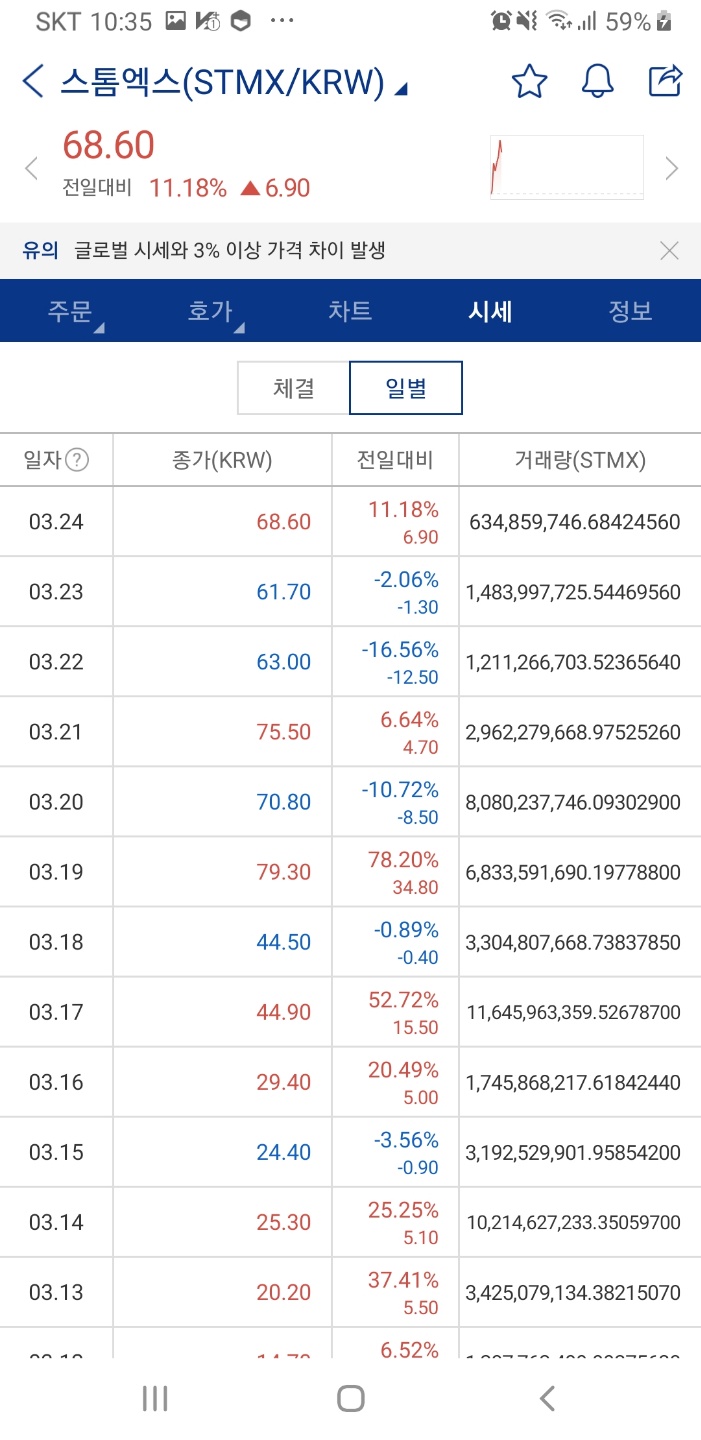Tap the 03.18 date cell
Screen dimensions: 701x1440
[x=56, y=942]
